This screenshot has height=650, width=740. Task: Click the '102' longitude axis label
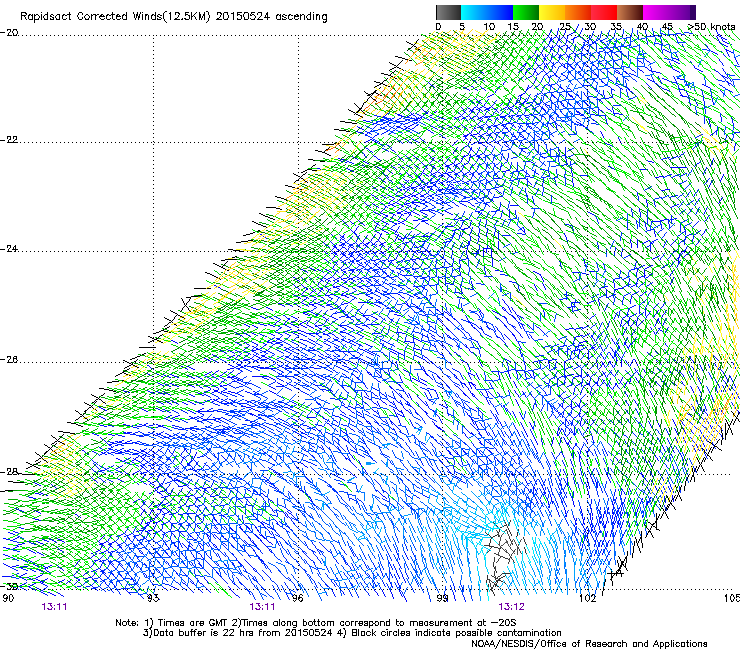588,598
